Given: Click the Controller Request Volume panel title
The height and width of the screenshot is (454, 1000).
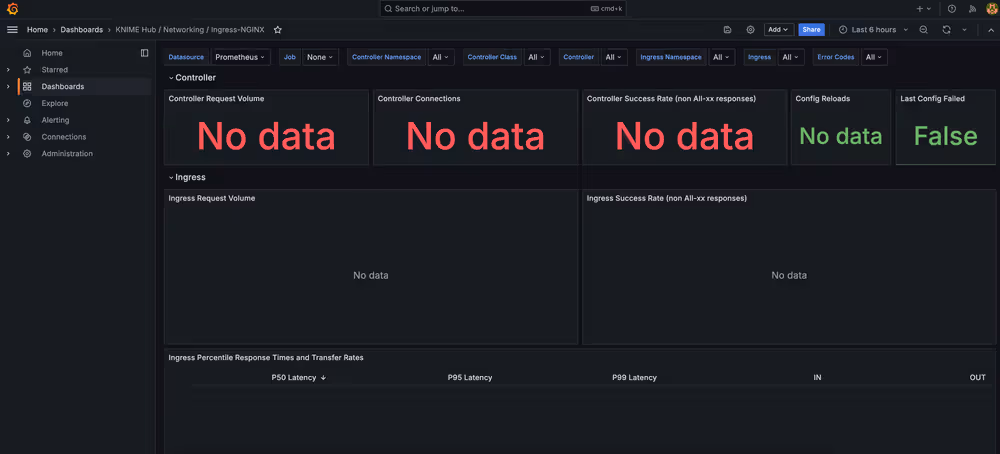Looking at the screenshot, I should tap(216, 99).
